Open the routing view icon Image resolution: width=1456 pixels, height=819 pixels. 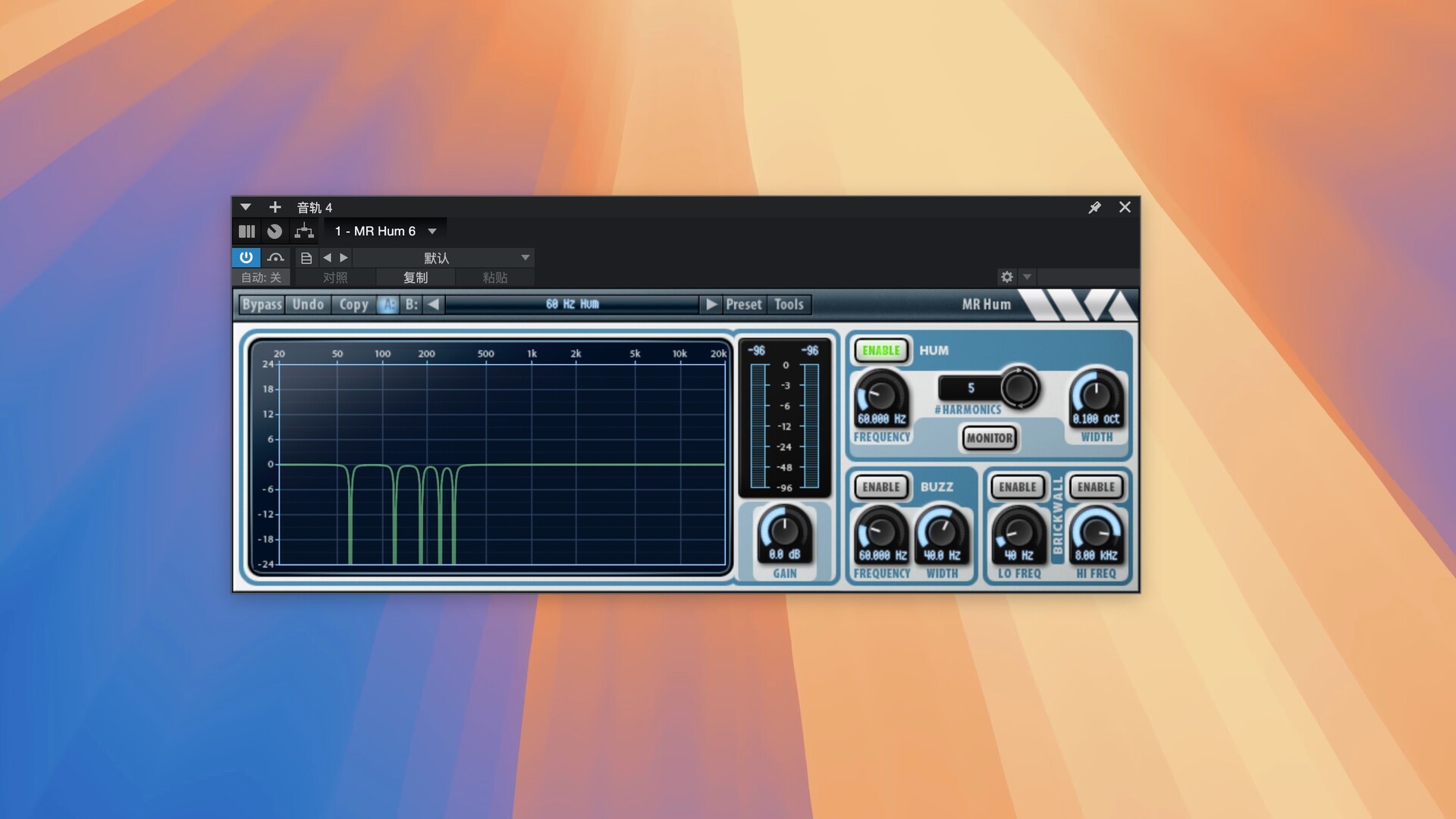coord(304,231)
